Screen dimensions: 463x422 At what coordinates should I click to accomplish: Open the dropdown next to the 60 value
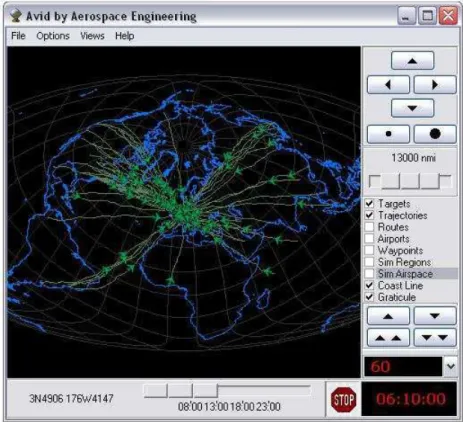pos(451,366)
